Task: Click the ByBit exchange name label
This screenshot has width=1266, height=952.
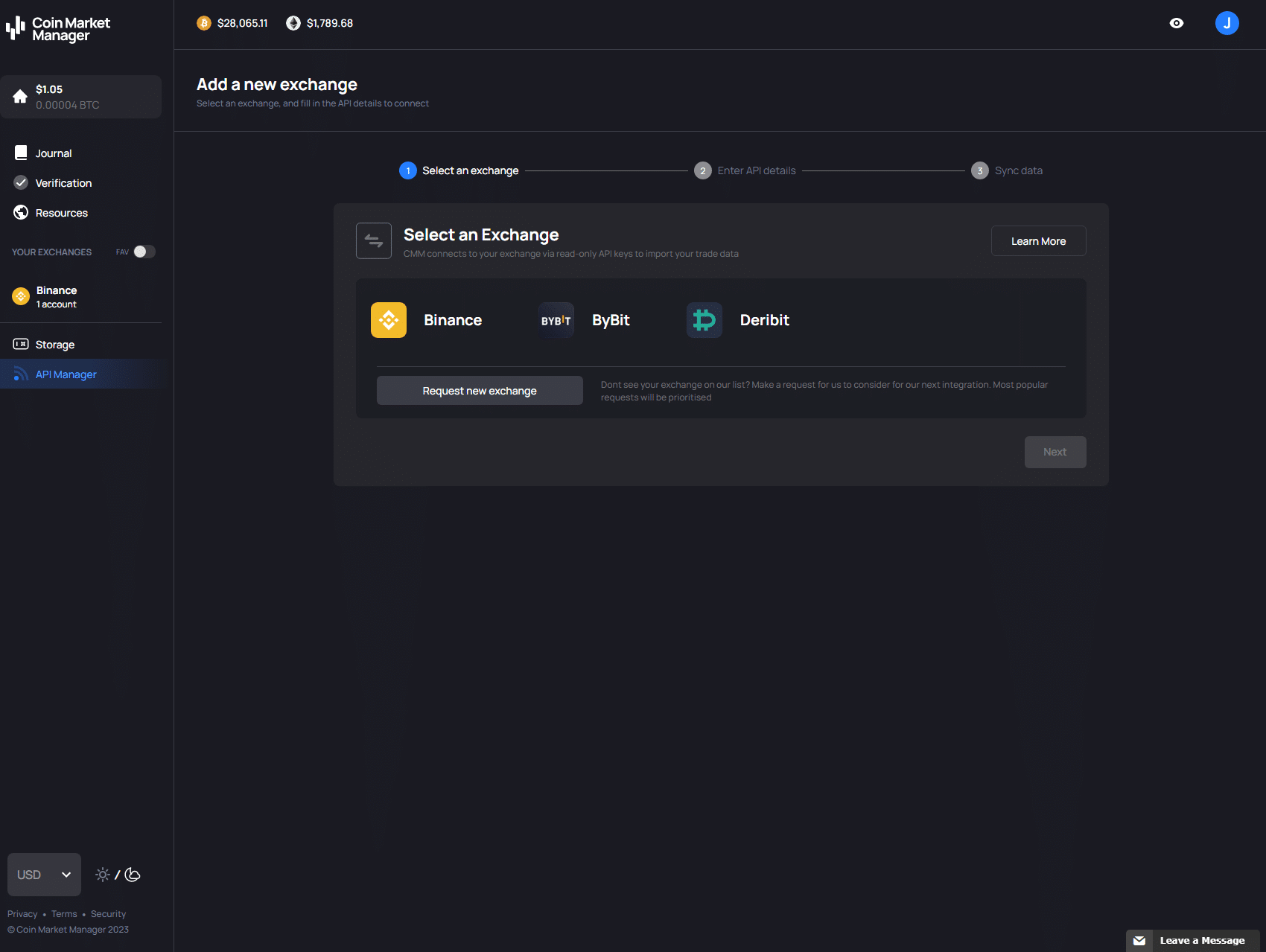Action: pyautogui.click(x=611, y=320)
